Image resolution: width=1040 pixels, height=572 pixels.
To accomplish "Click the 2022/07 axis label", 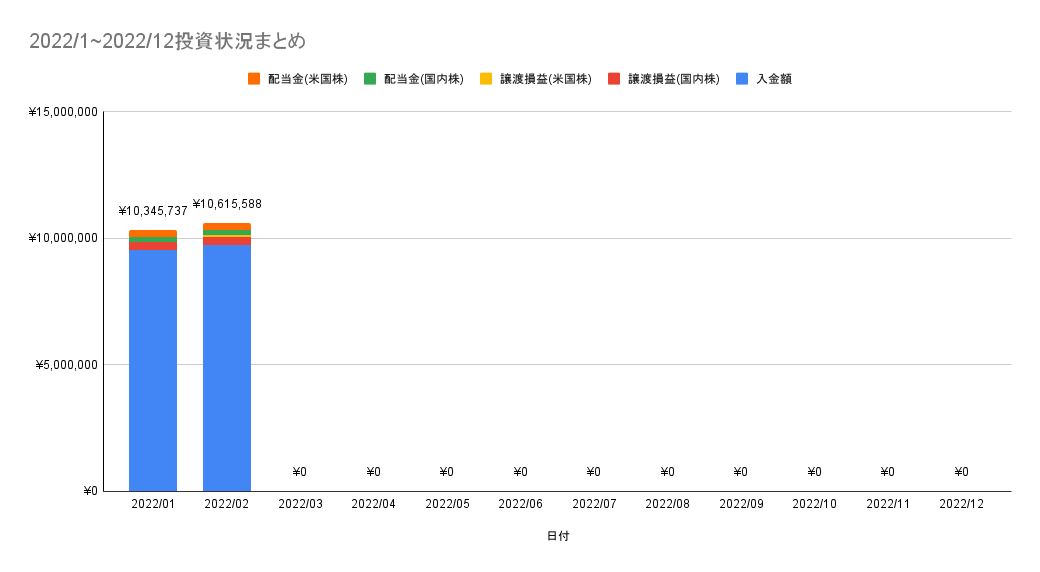I will click(594, 504).
